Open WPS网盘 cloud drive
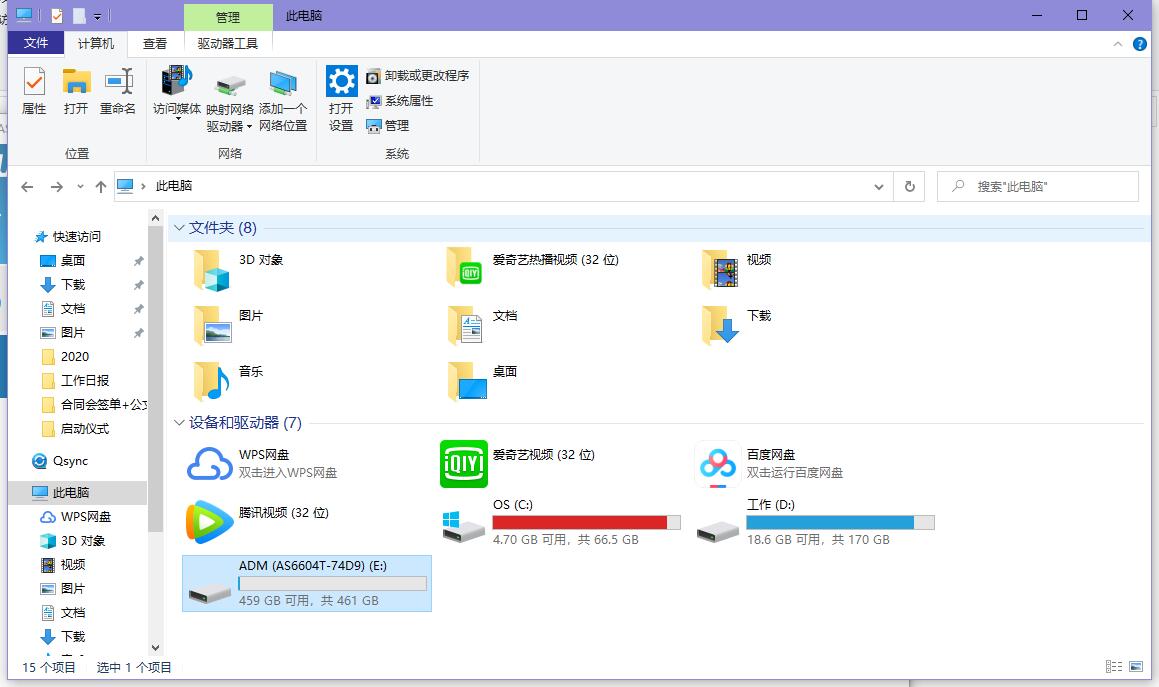This screenshot has height=687, width=1159. [x=210, y=464]
